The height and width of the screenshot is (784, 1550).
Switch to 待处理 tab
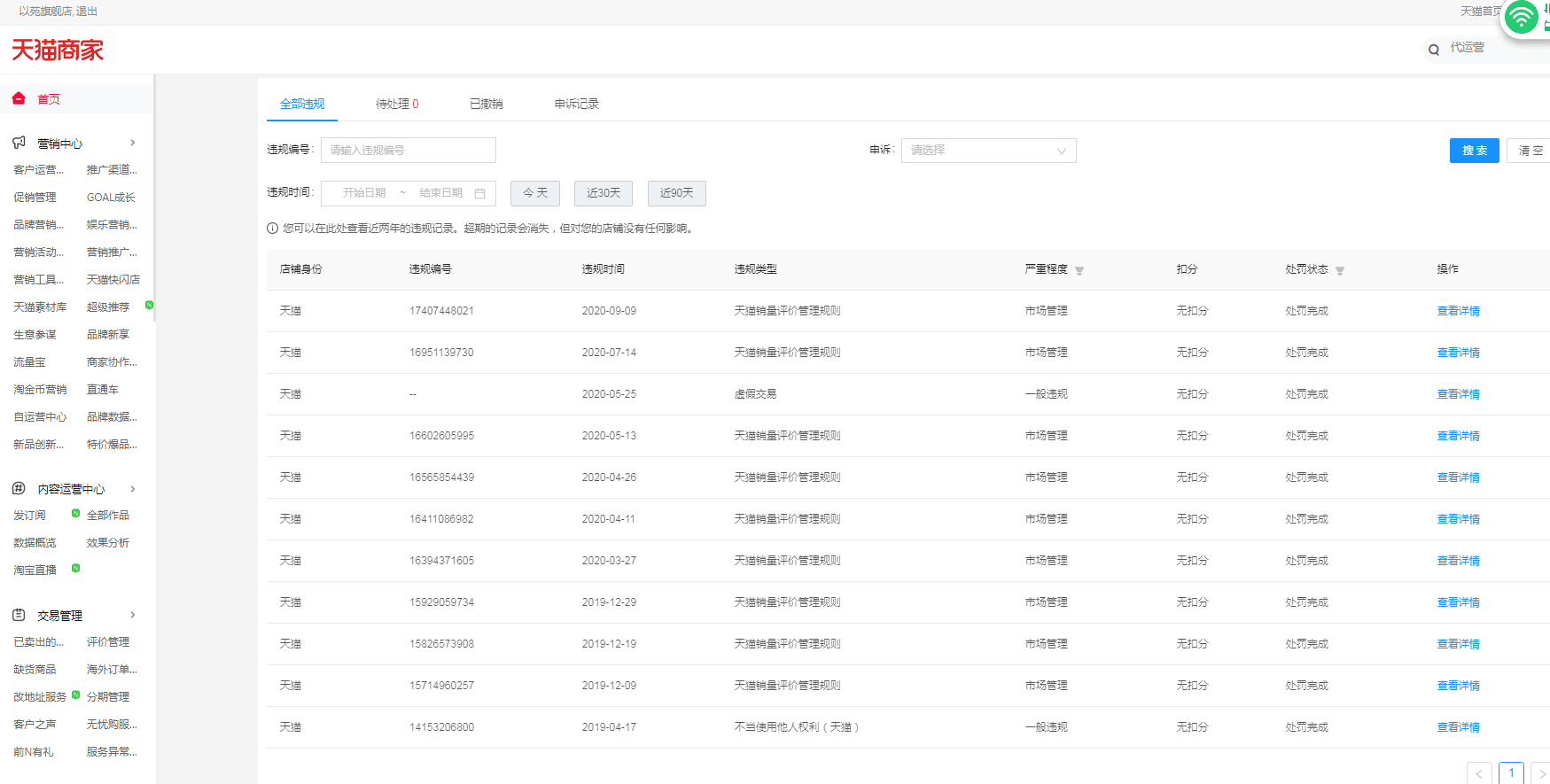(x=397, y=104)
